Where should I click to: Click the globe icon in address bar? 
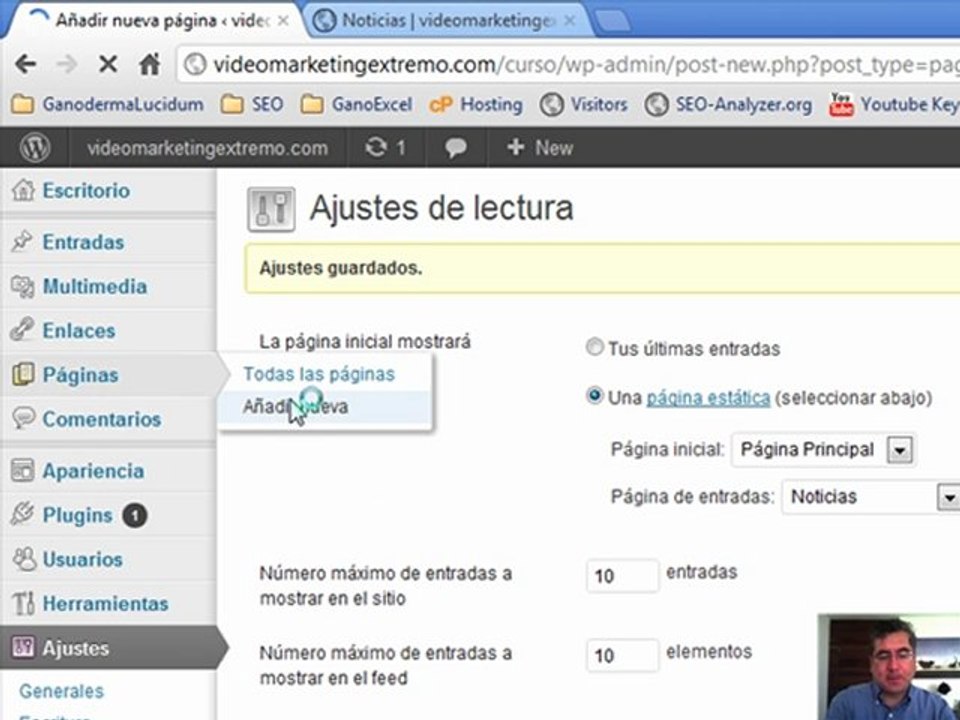[195, 64]
